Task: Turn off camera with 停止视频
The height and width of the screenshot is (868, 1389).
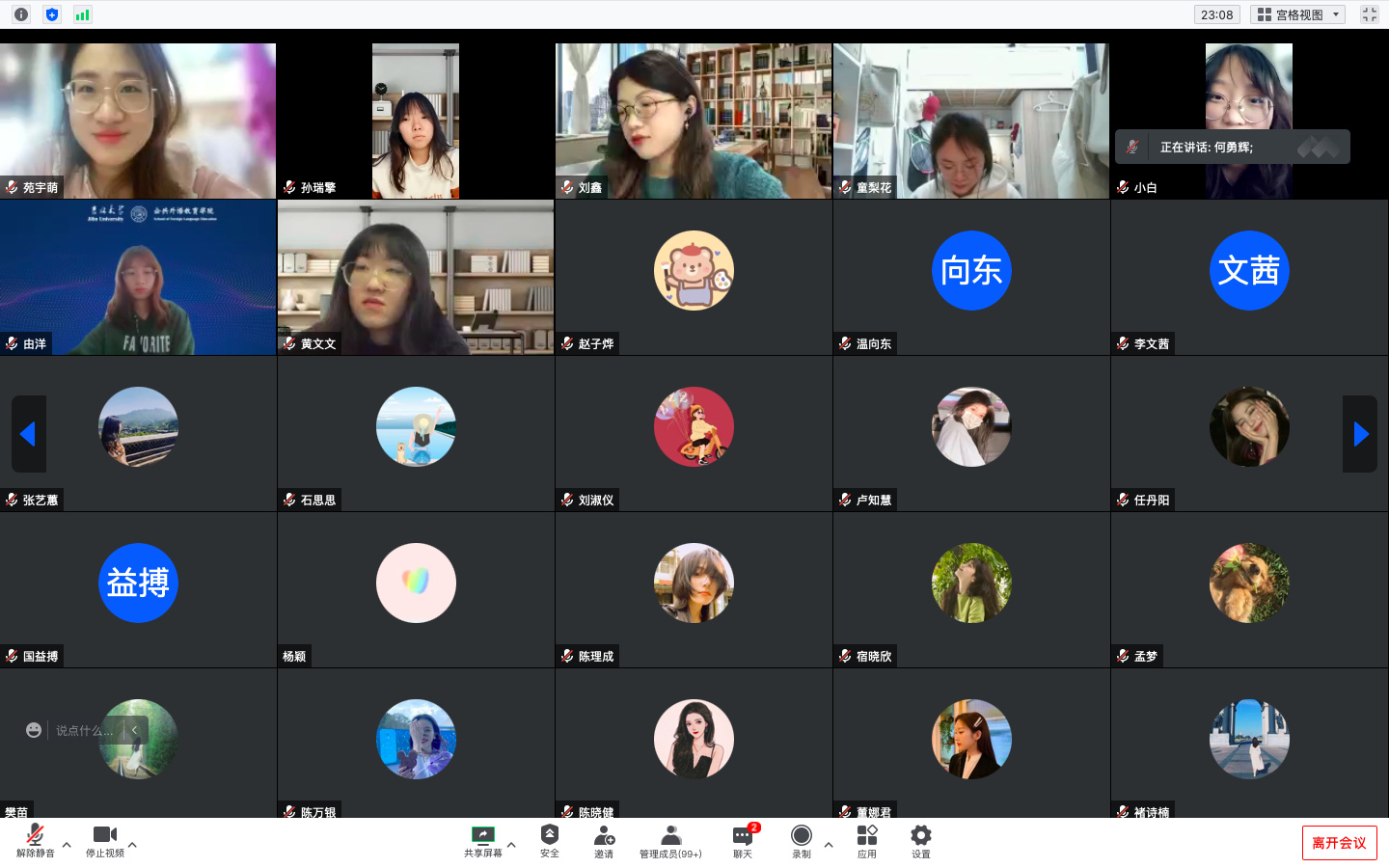Action: point(104,840)
